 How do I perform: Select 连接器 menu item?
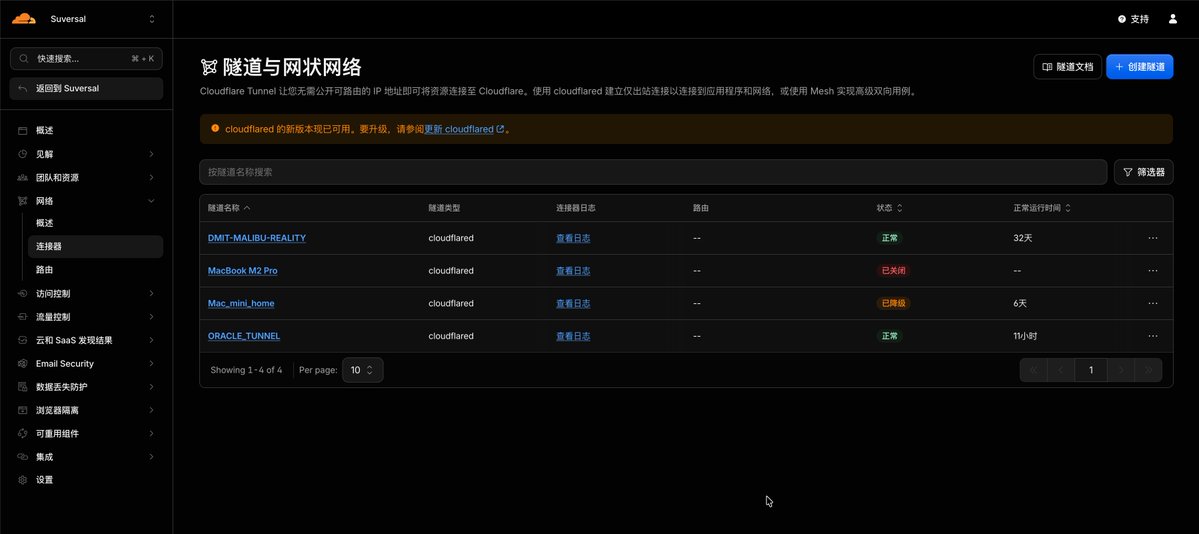(x=96, y=246)
